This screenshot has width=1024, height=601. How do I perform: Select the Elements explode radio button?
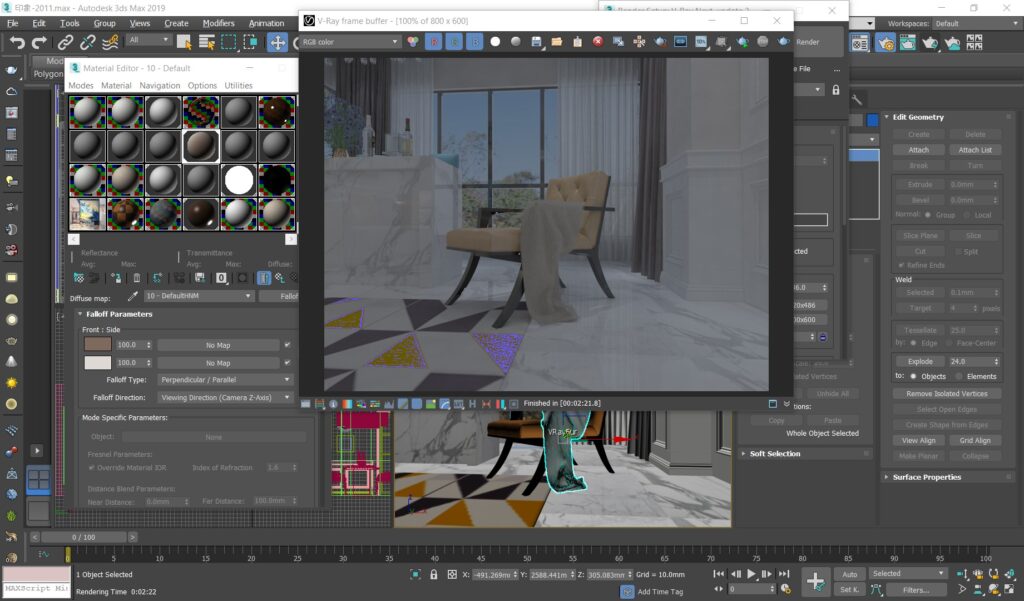(x=959, y=376)
